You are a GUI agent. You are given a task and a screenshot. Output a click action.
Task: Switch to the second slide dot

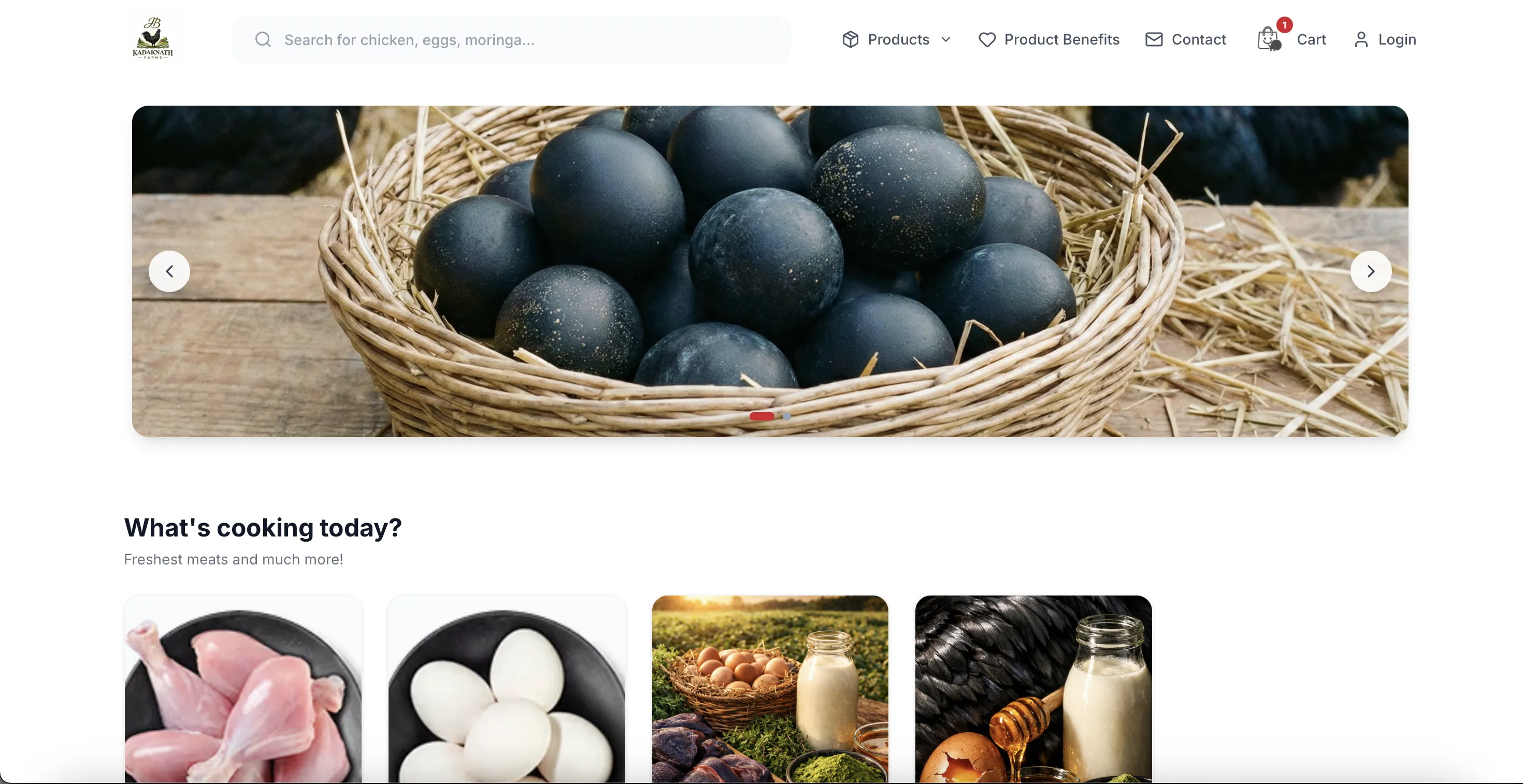pyautogui.click(x=787, y=416)
